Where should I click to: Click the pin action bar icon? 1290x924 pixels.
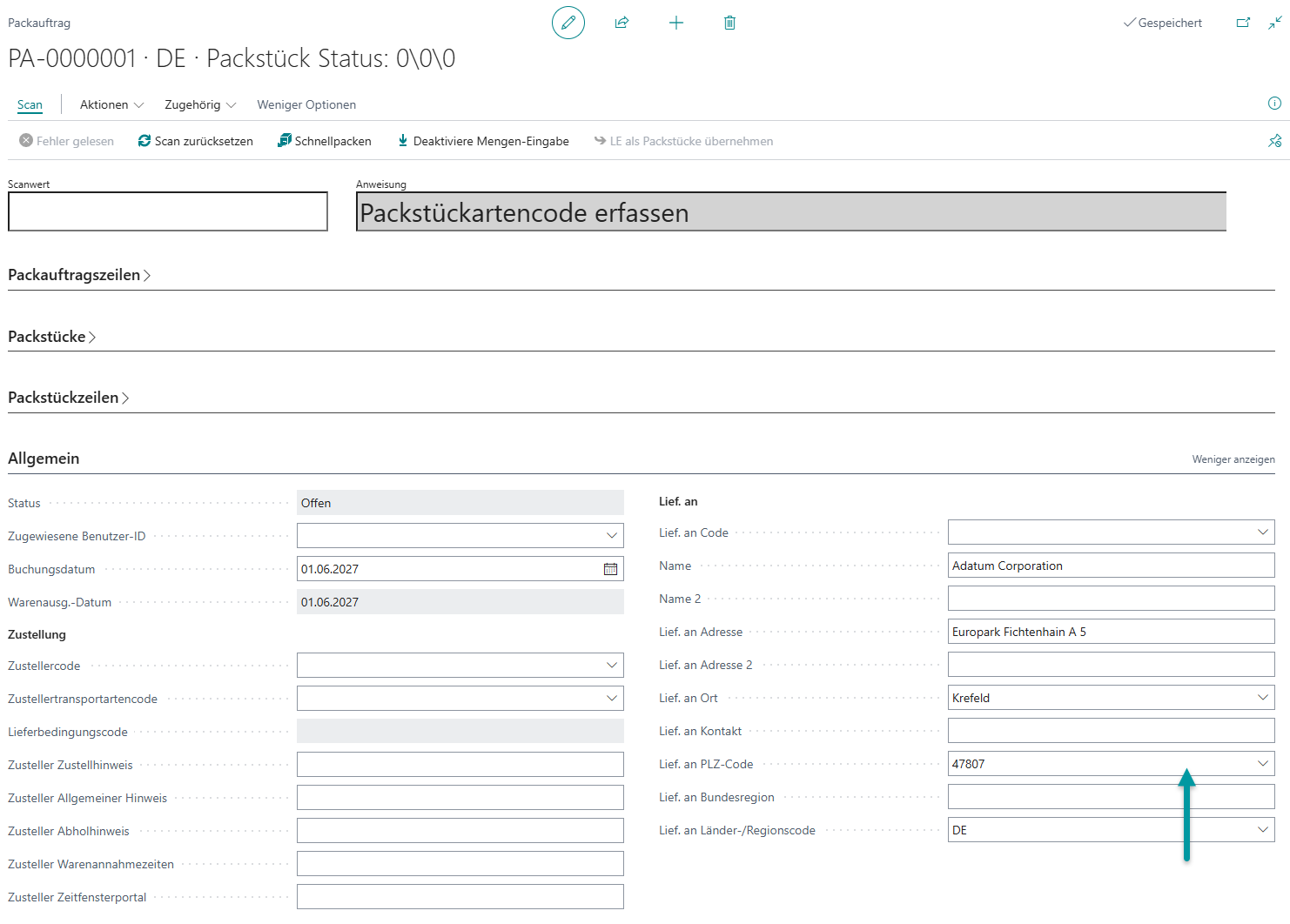(x=1274, y=141)
